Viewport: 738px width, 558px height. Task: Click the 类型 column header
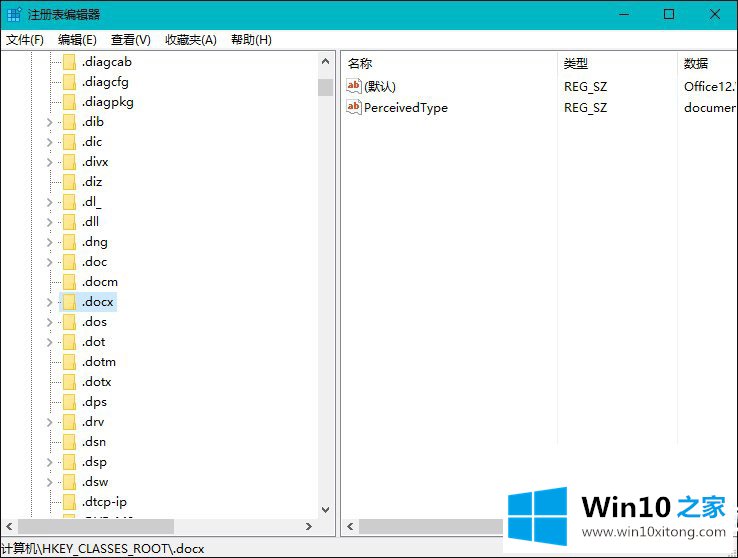(576, 63)
